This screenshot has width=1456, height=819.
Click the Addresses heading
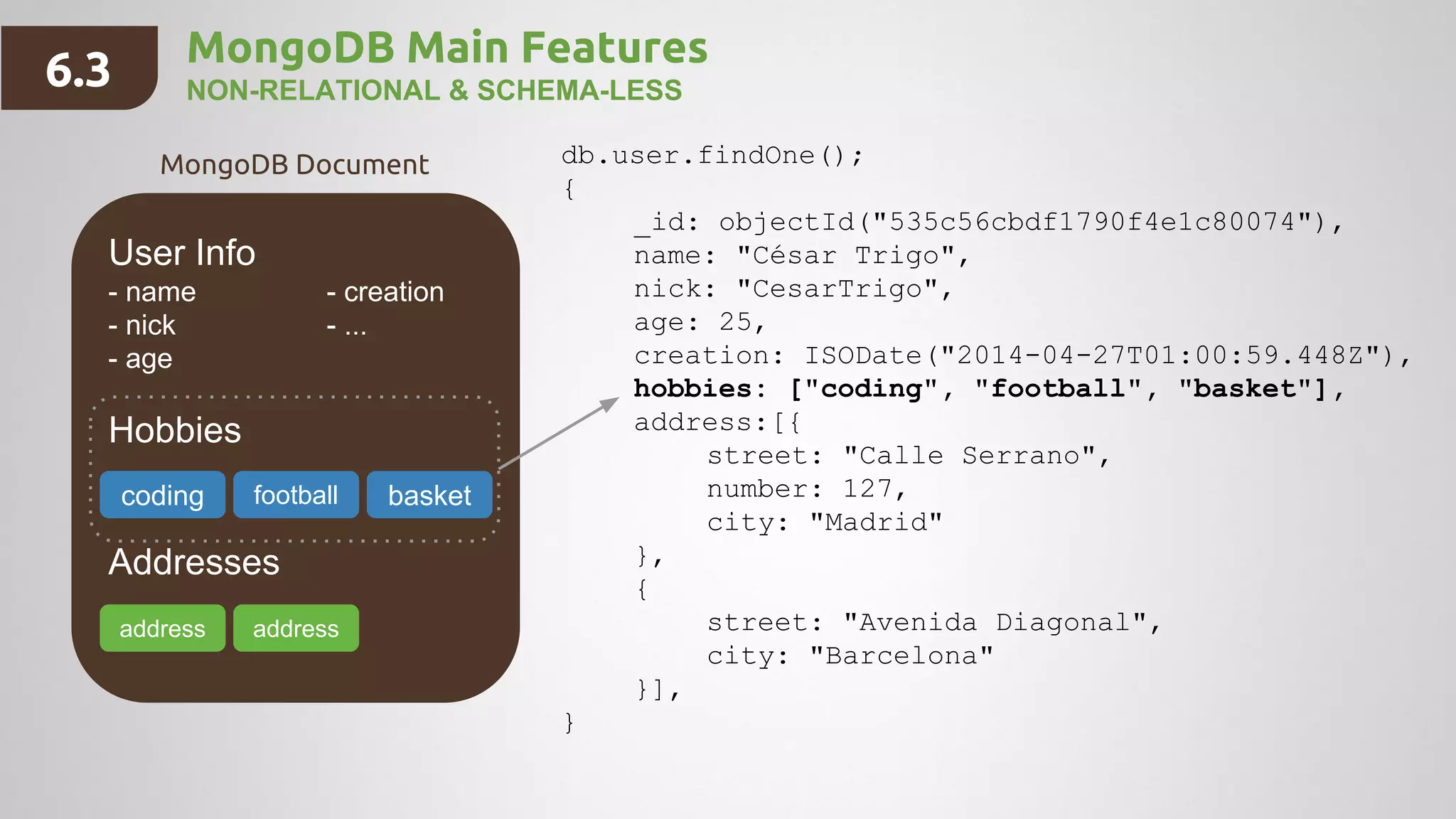[x=193, y=562]
